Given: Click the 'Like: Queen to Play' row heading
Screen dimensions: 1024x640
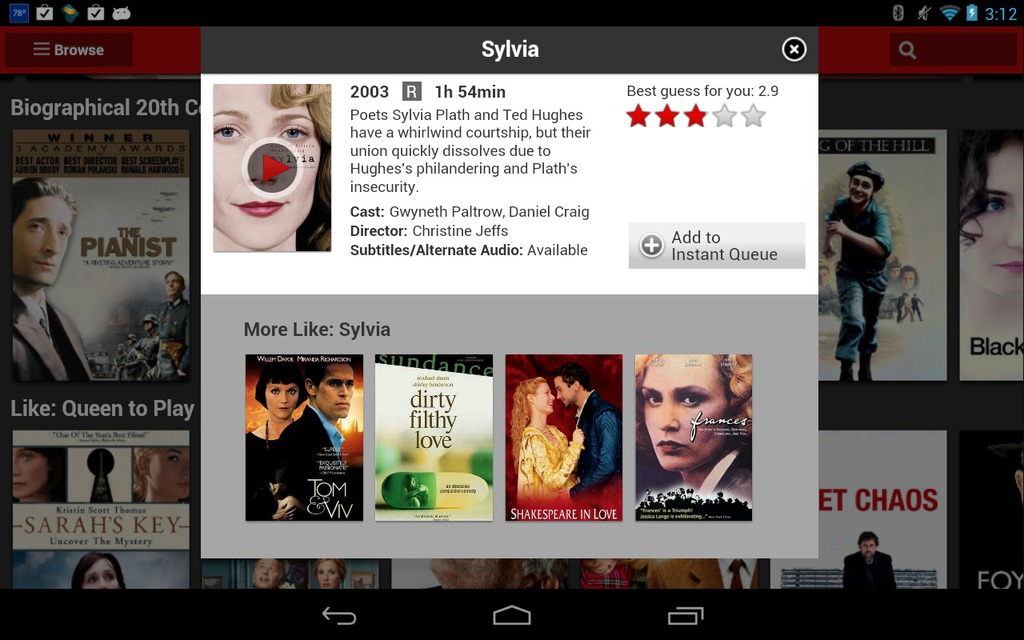Looking at the screenshot, I should (x=103, y=408).
